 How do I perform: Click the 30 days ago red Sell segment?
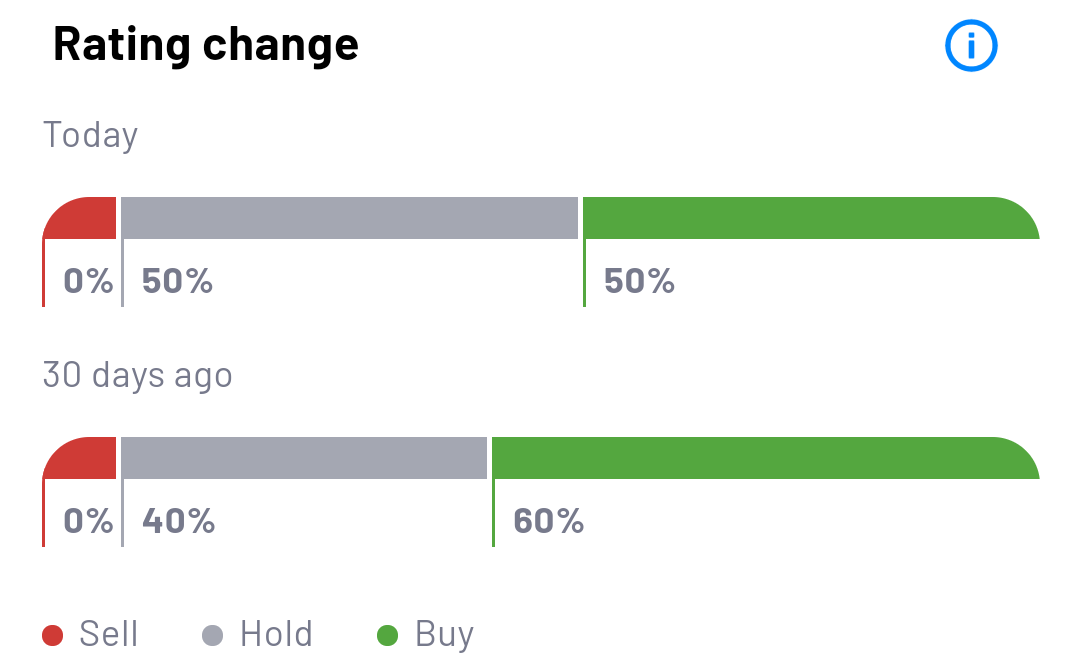pos(82,458)
